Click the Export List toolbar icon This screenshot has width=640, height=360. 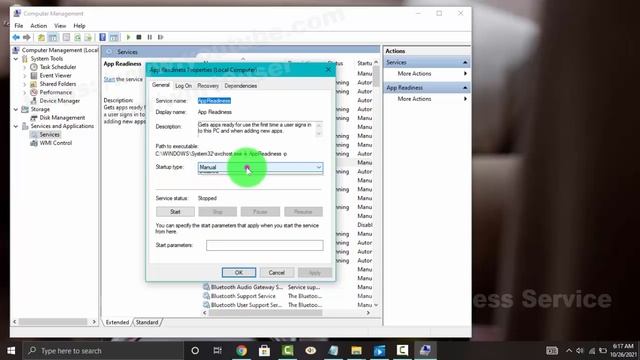88,38
